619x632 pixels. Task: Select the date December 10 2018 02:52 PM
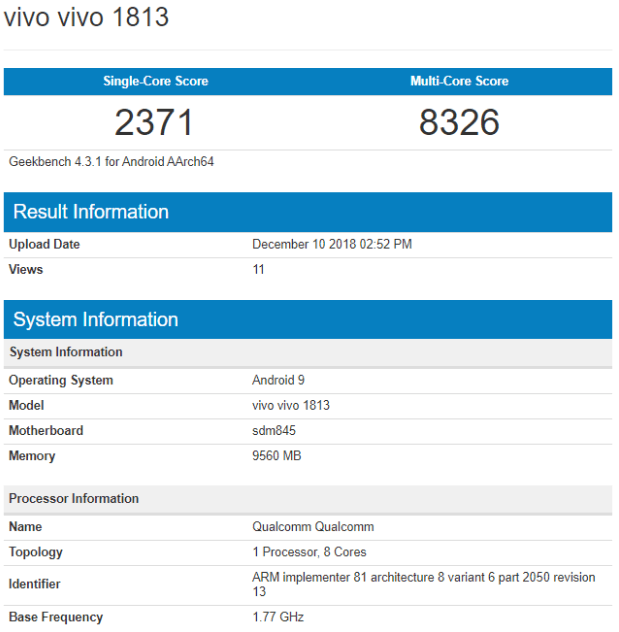[x=332, y=244]
